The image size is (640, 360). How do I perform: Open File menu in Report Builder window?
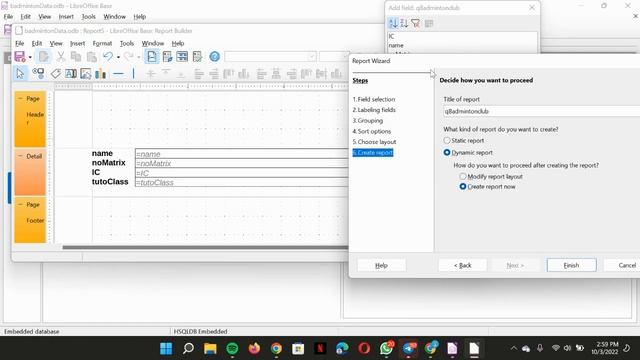pos(20,43)
